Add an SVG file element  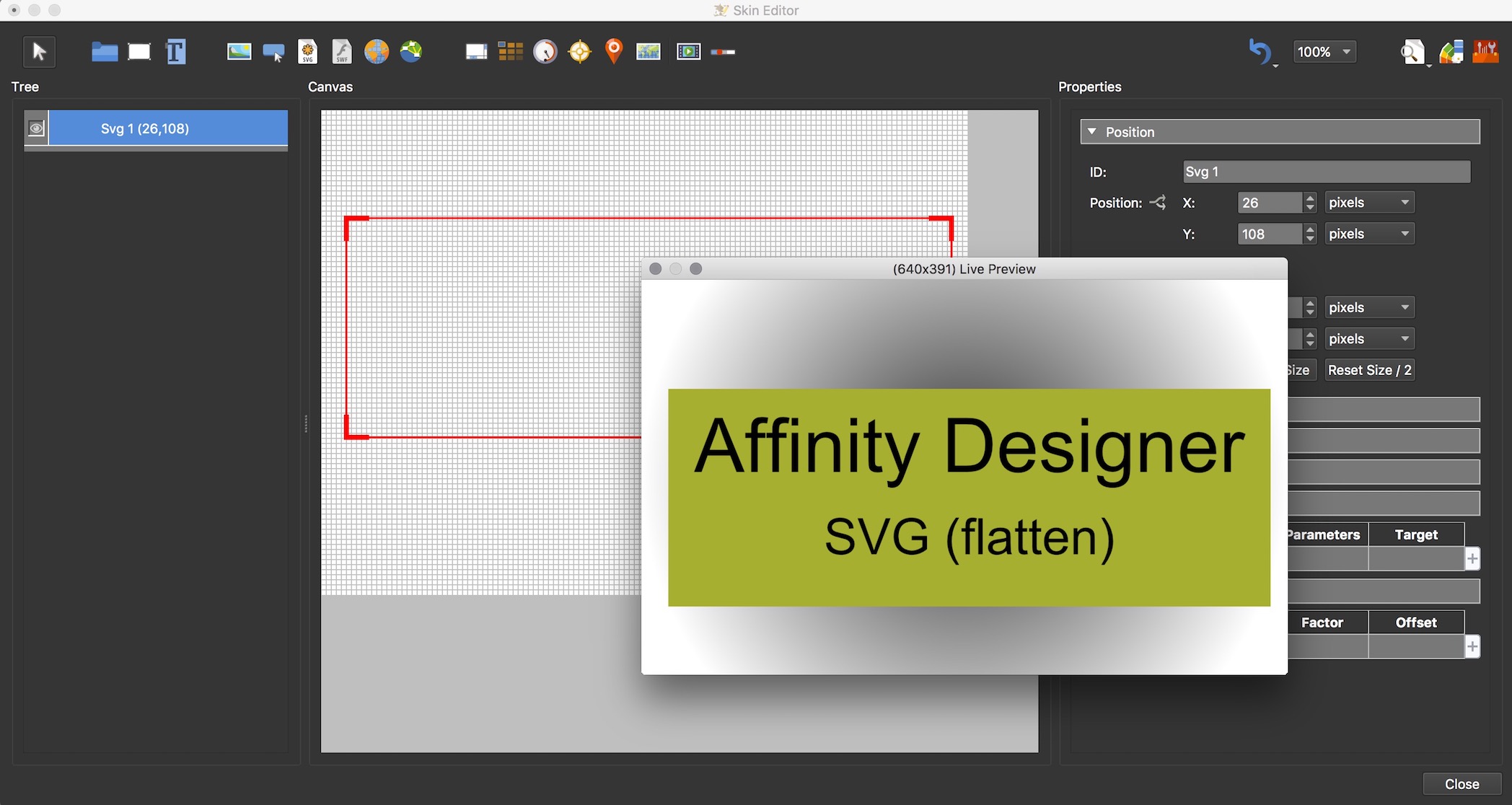308,52
